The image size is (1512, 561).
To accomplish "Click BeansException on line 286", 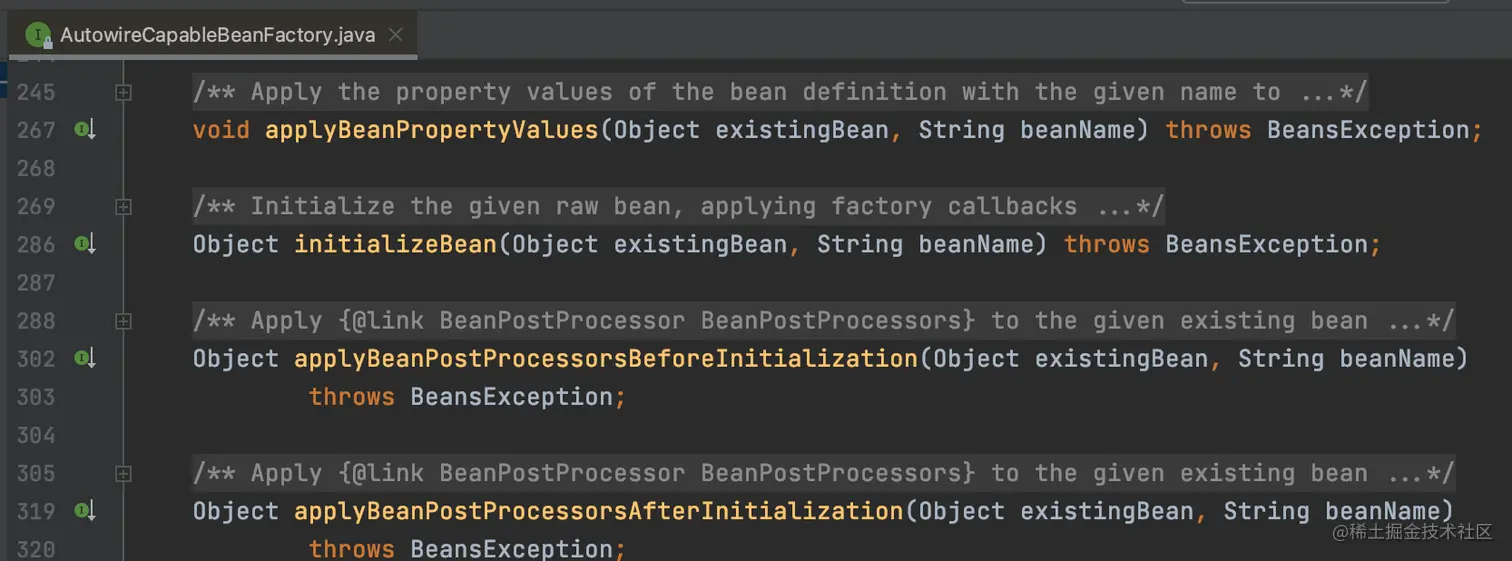I will 1267,244.
